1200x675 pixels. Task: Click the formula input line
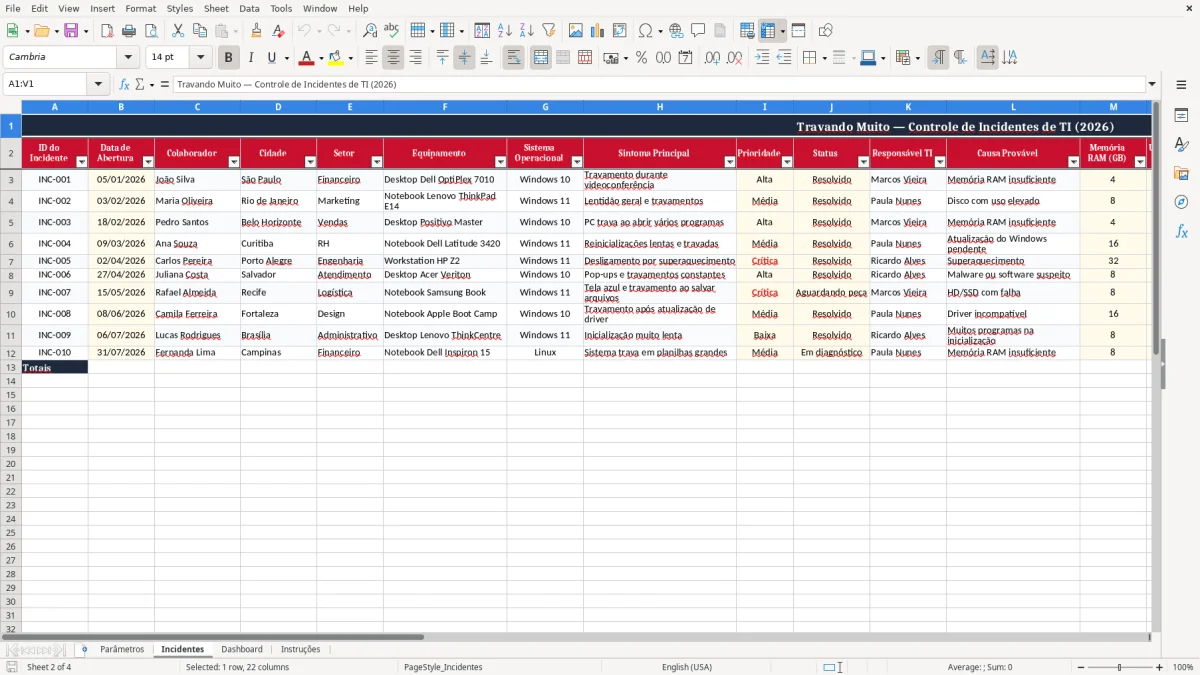(658, 84)
